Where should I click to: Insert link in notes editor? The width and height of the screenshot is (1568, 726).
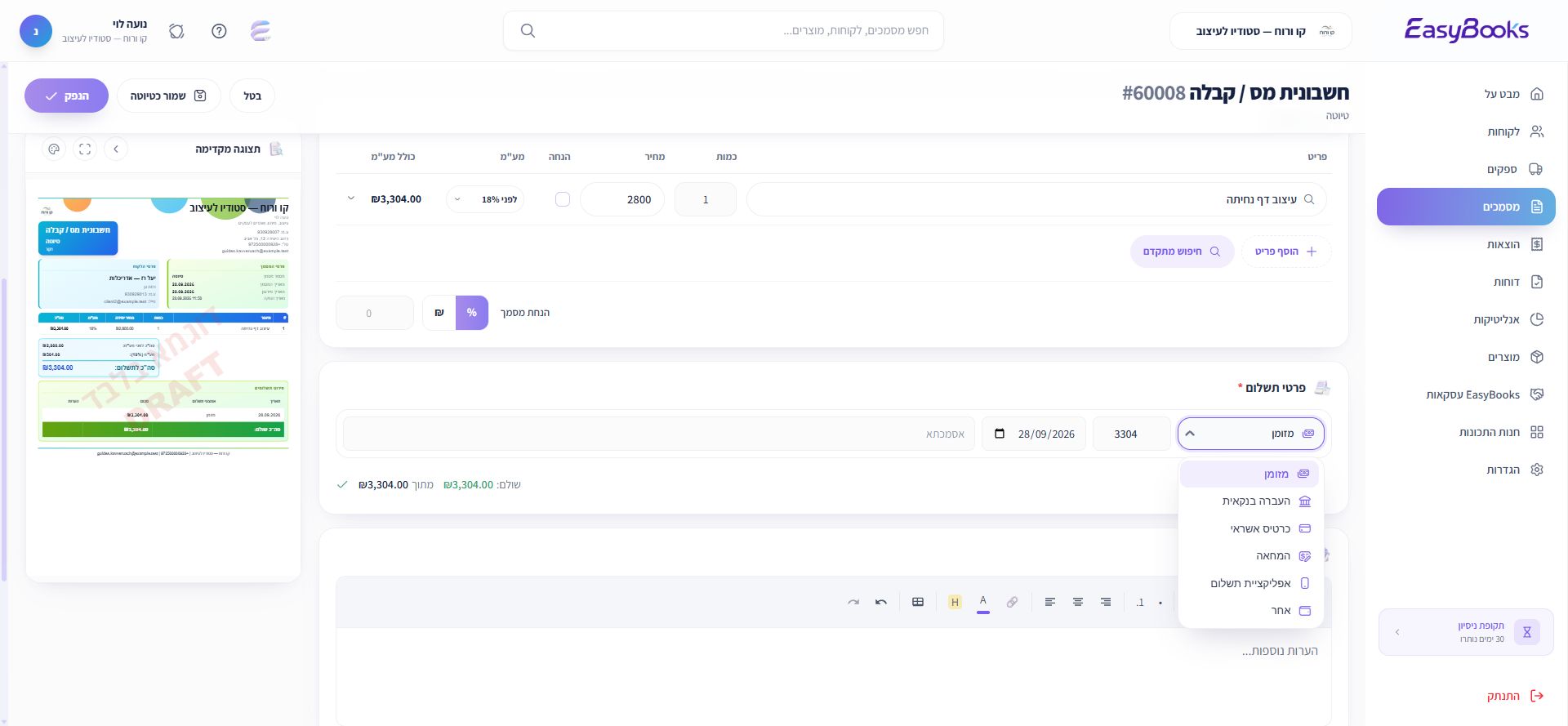pyautogui.click(x=1012, y=602)
